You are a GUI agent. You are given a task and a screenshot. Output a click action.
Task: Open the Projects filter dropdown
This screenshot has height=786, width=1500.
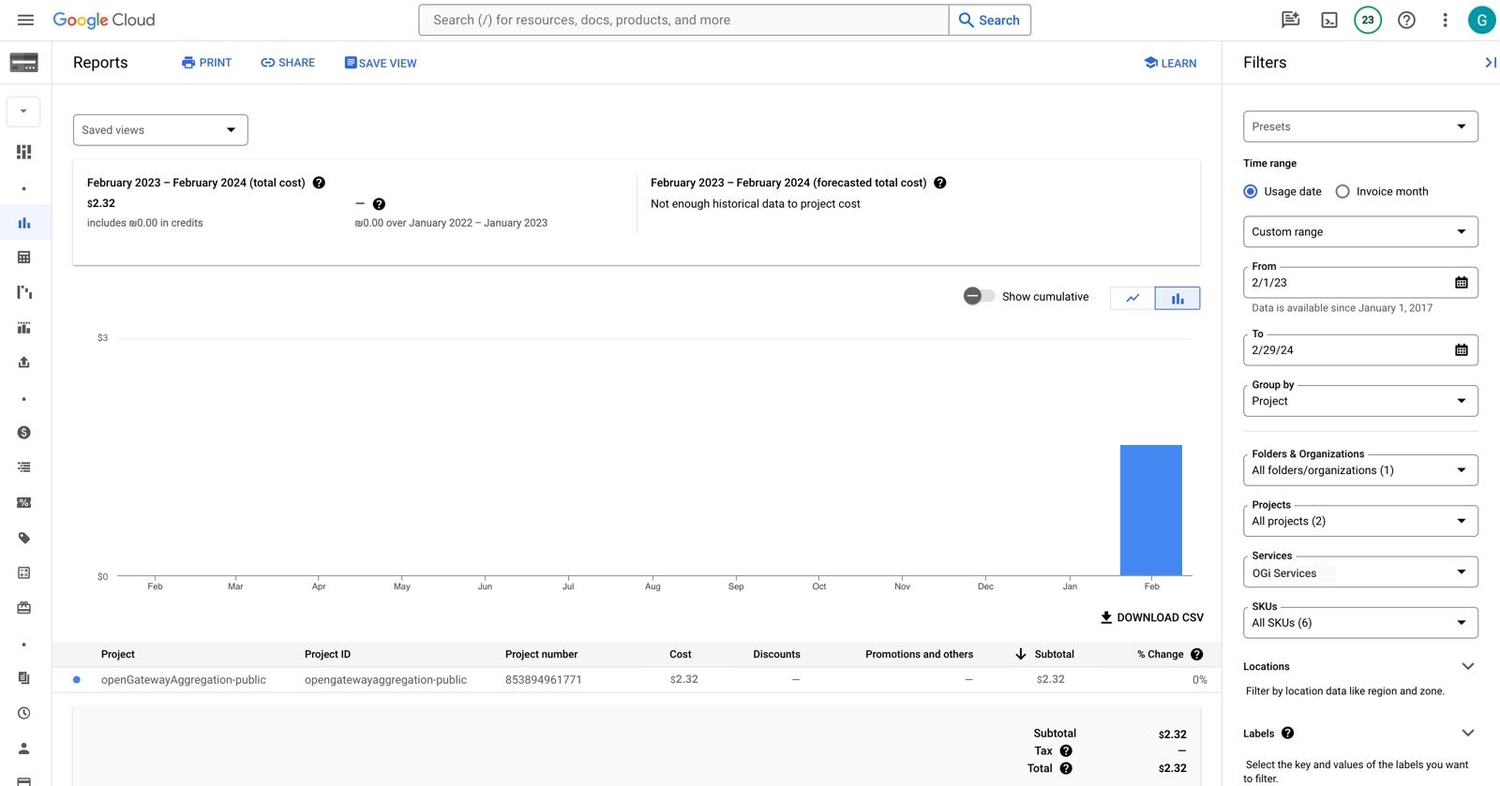[x=1360, y=521]
